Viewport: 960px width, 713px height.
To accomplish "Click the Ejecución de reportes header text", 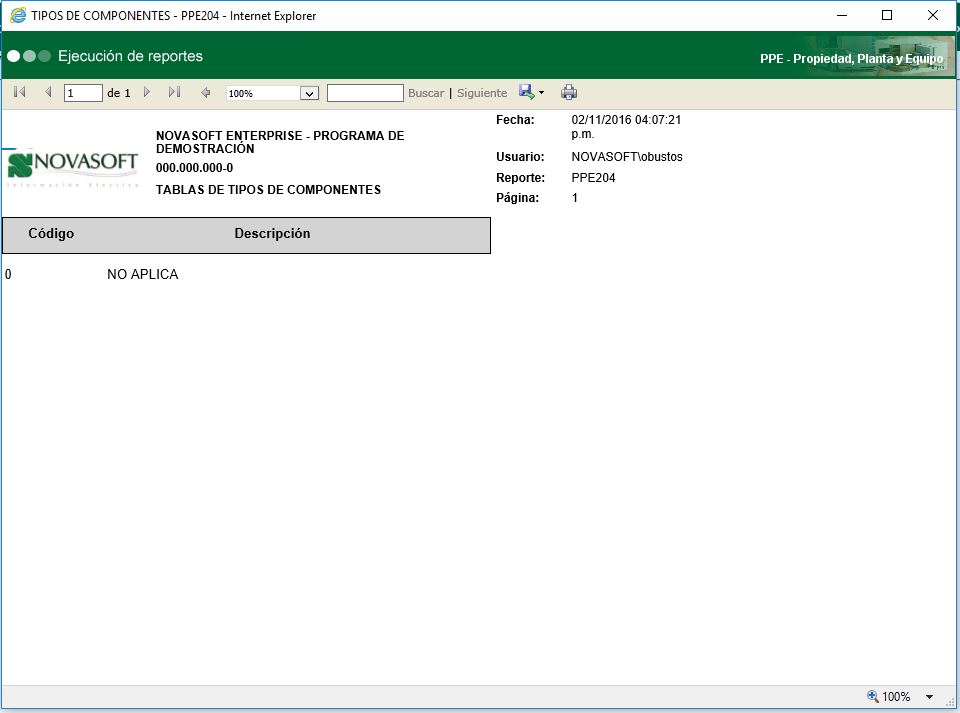I will 130,56.
